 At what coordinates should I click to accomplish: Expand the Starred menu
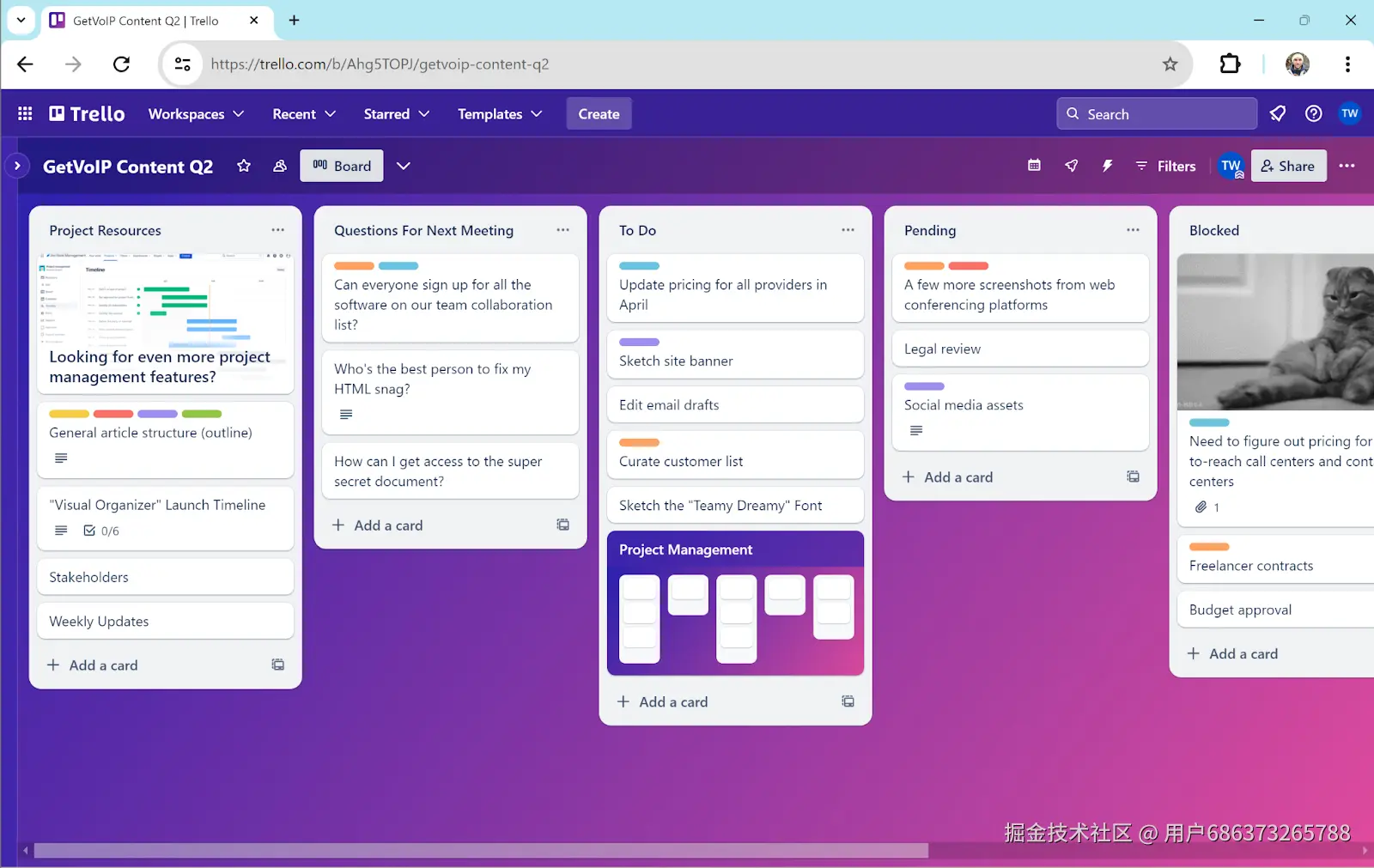396,113
